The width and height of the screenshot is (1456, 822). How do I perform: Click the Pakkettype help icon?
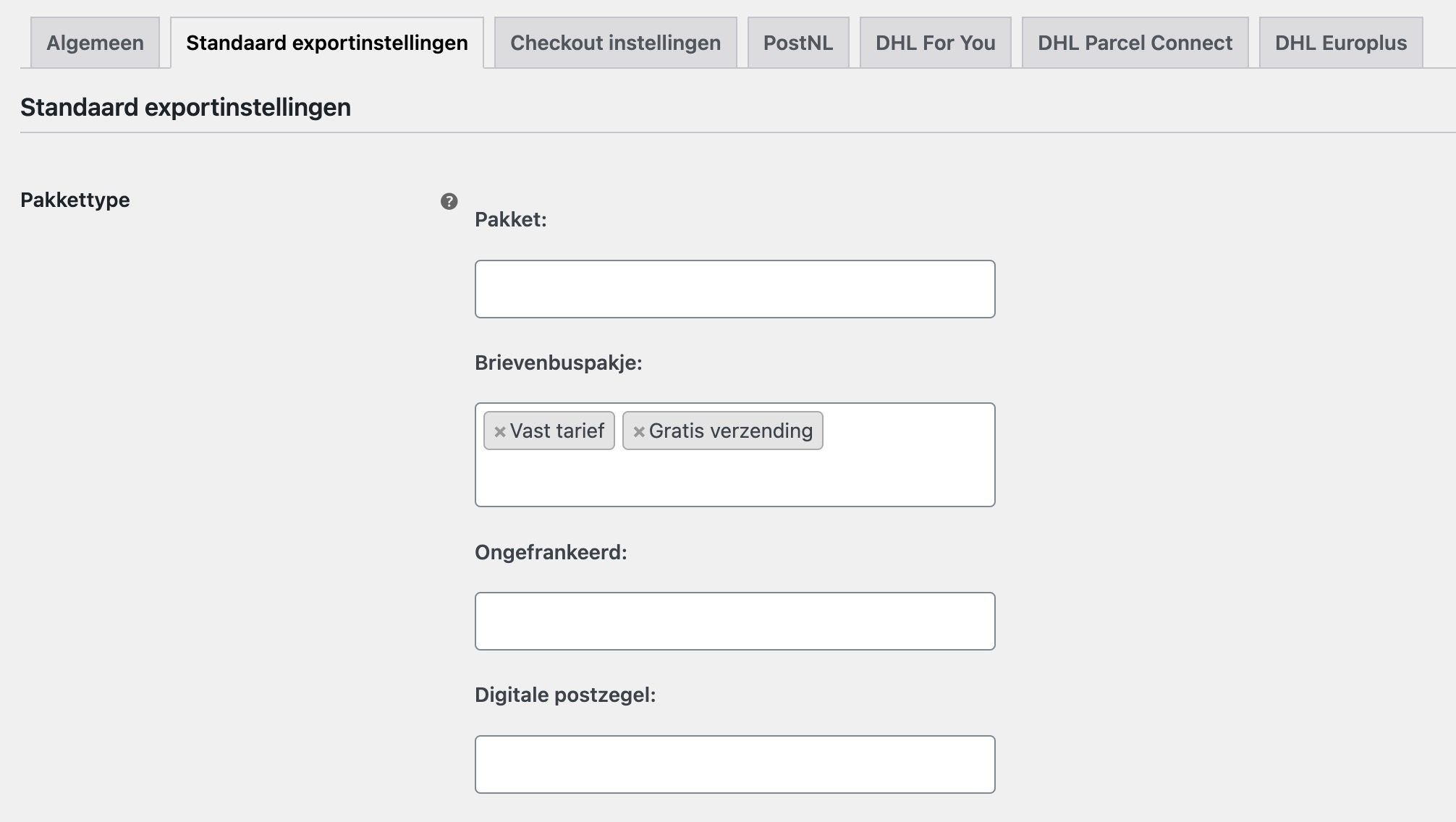coord(450,201)
